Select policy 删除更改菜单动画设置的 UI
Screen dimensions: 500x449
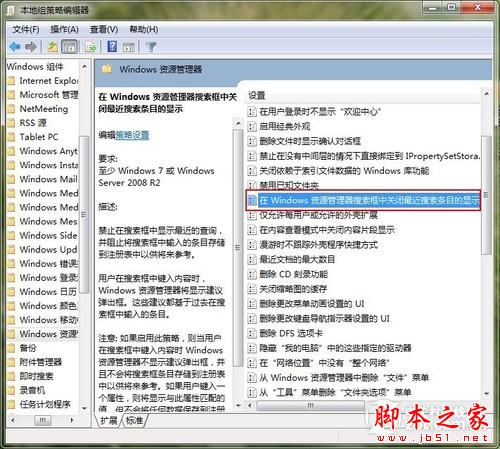312,304
